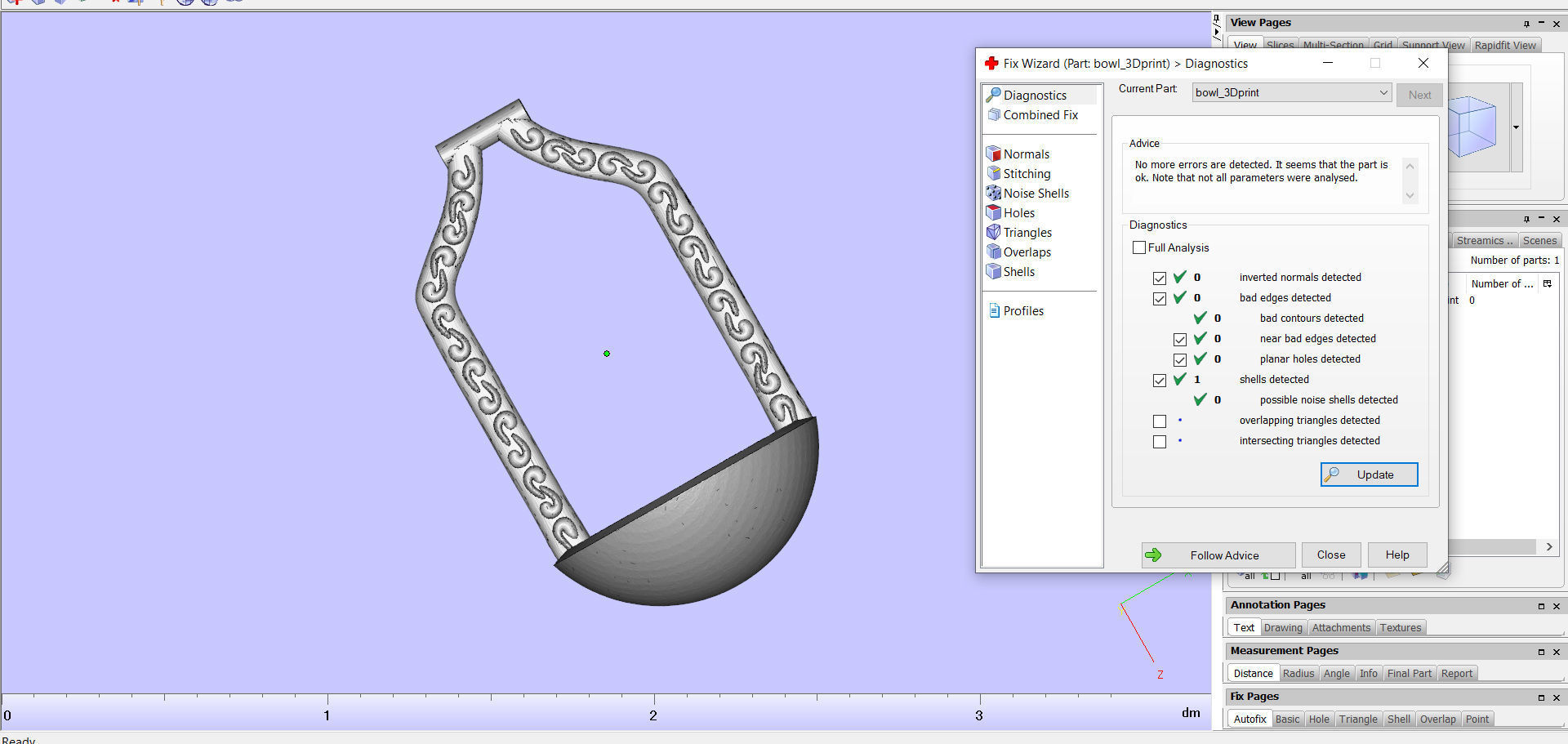1568x744 pixels.
Task: Switch to the Rapidfit View tab
Action: [x=1505, y=45]
